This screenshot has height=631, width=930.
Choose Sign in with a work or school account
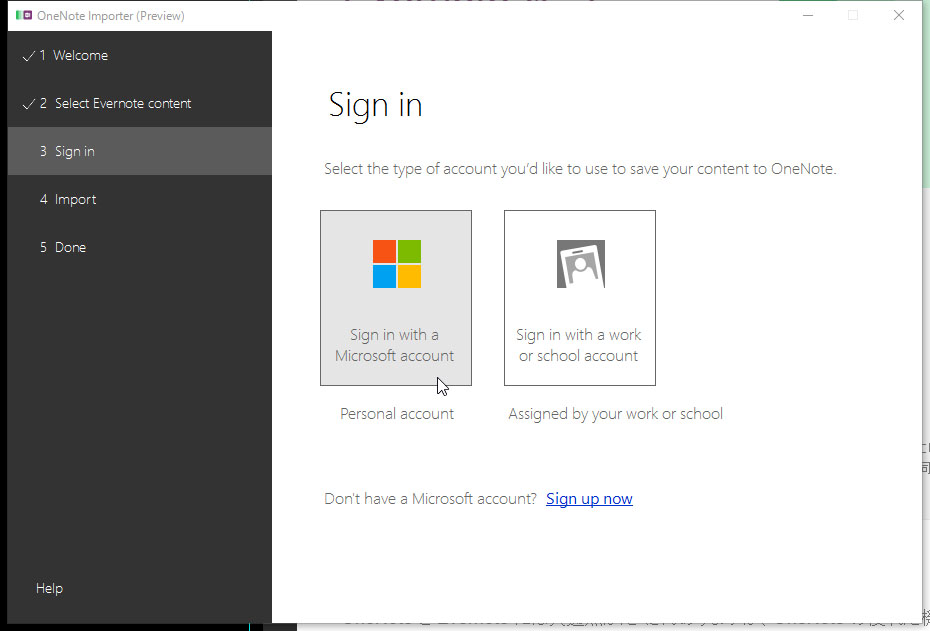(x=579, y=298)
